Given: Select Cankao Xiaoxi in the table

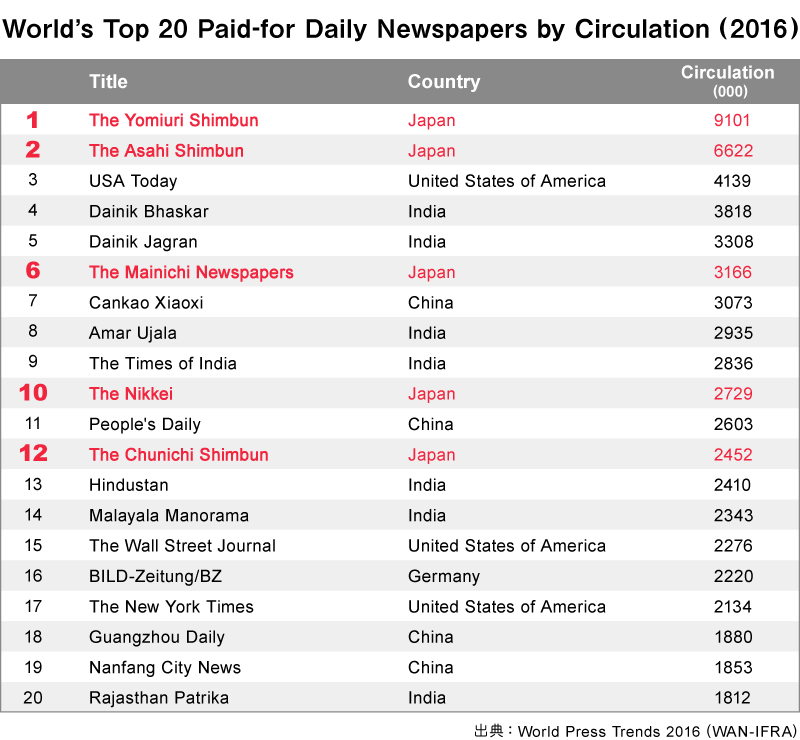Looking at the screenshot, I should click(146, 303).
